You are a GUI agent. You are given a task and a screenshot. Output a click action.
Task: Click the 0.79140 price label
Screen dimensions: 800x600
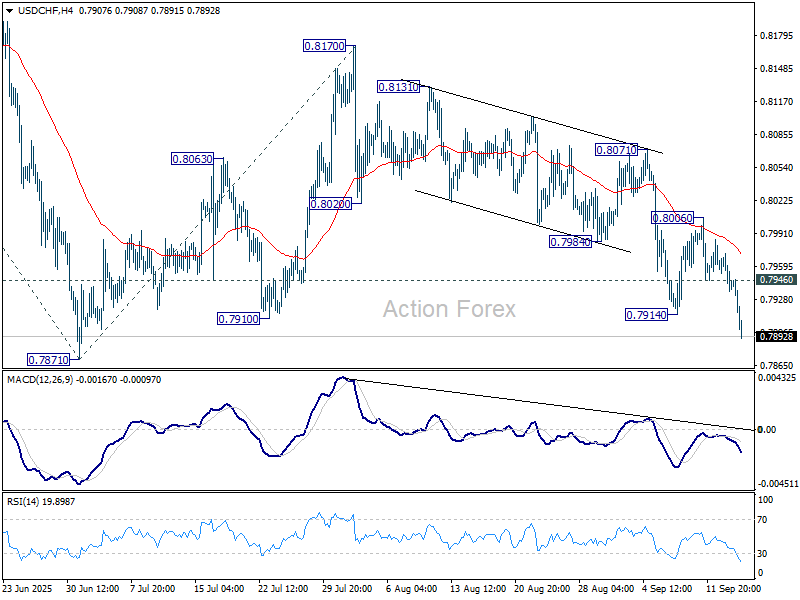click(x=647, y=314)
